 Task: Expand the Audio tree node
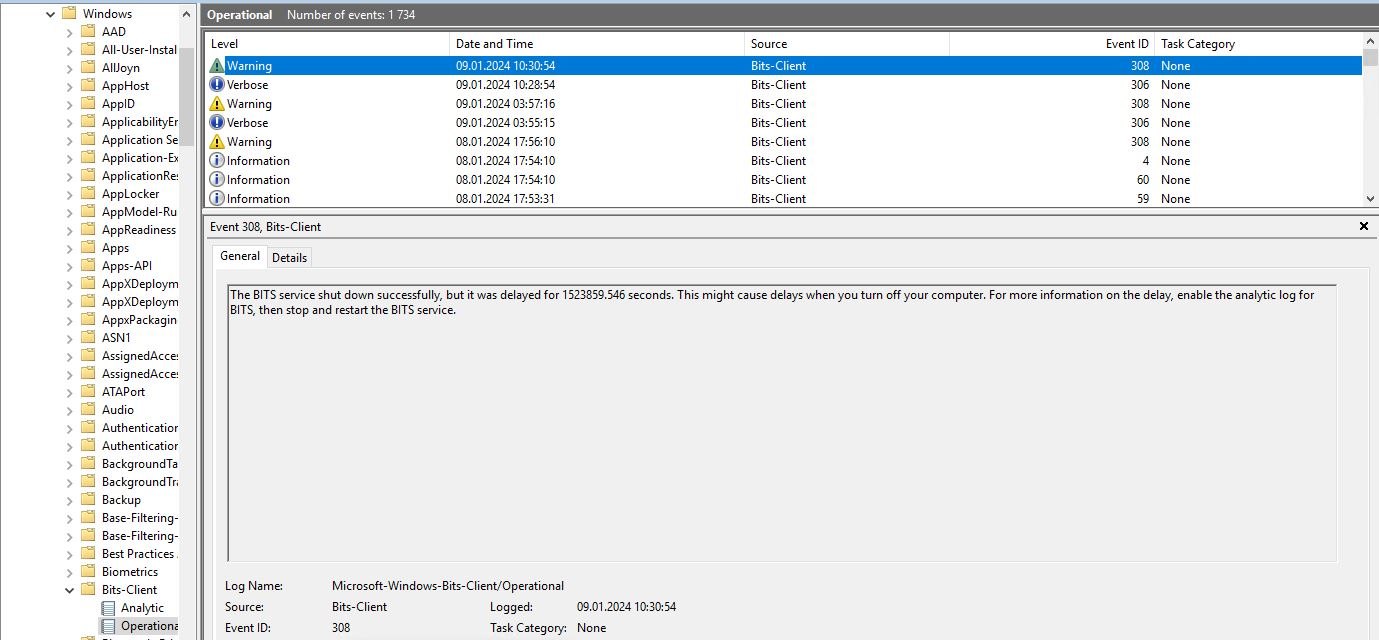pos(69,410)
